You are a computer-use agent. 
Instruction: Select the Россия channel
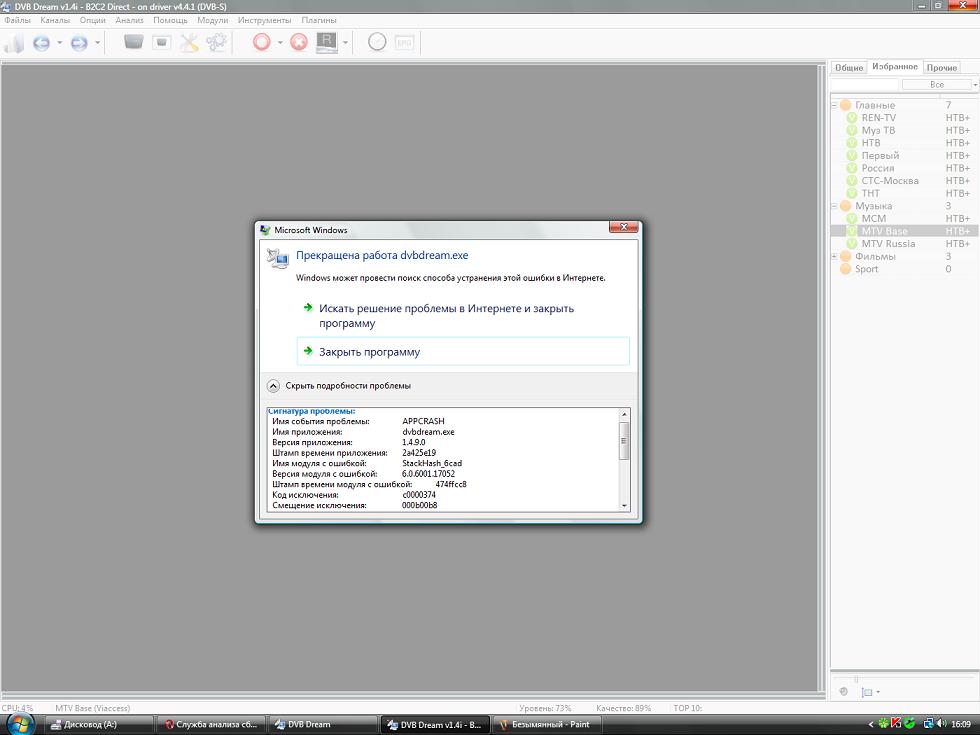pyautogui.click(x=878, y=168)
